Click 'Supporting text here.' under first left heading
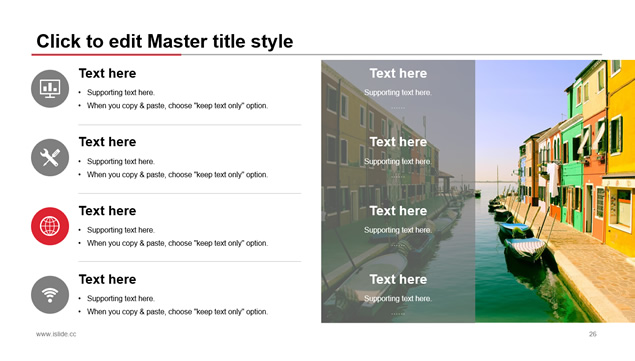Viewport: 635px width, 361px height. (121, 92)
